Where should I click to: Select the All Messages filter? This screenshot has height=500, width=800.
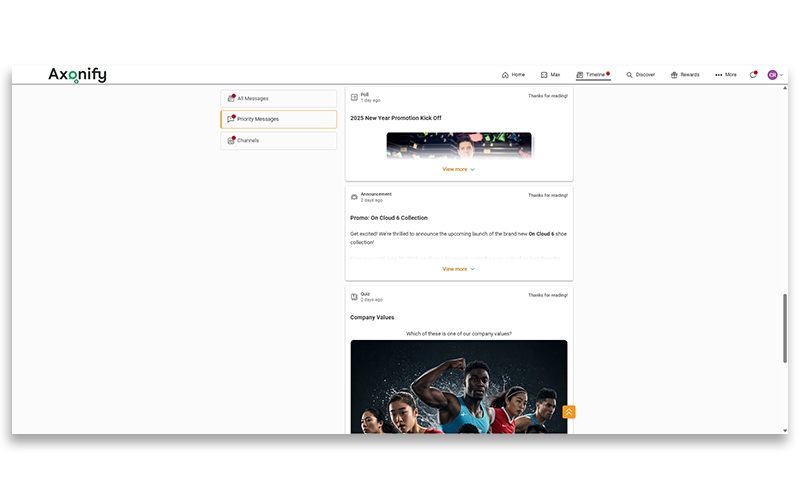[x=278, y=98]
